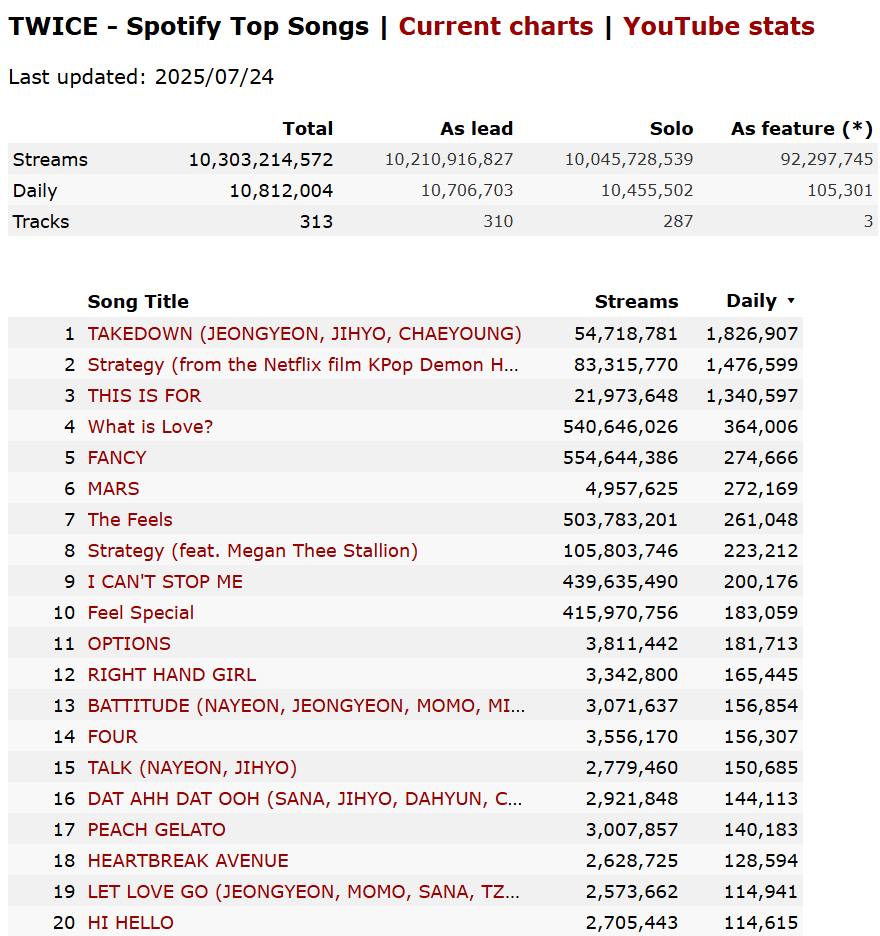Screen dimensions: 880x936
Task: Open Strategy feat. Megan Thee Stallion
Action: (x=253, y=551)
